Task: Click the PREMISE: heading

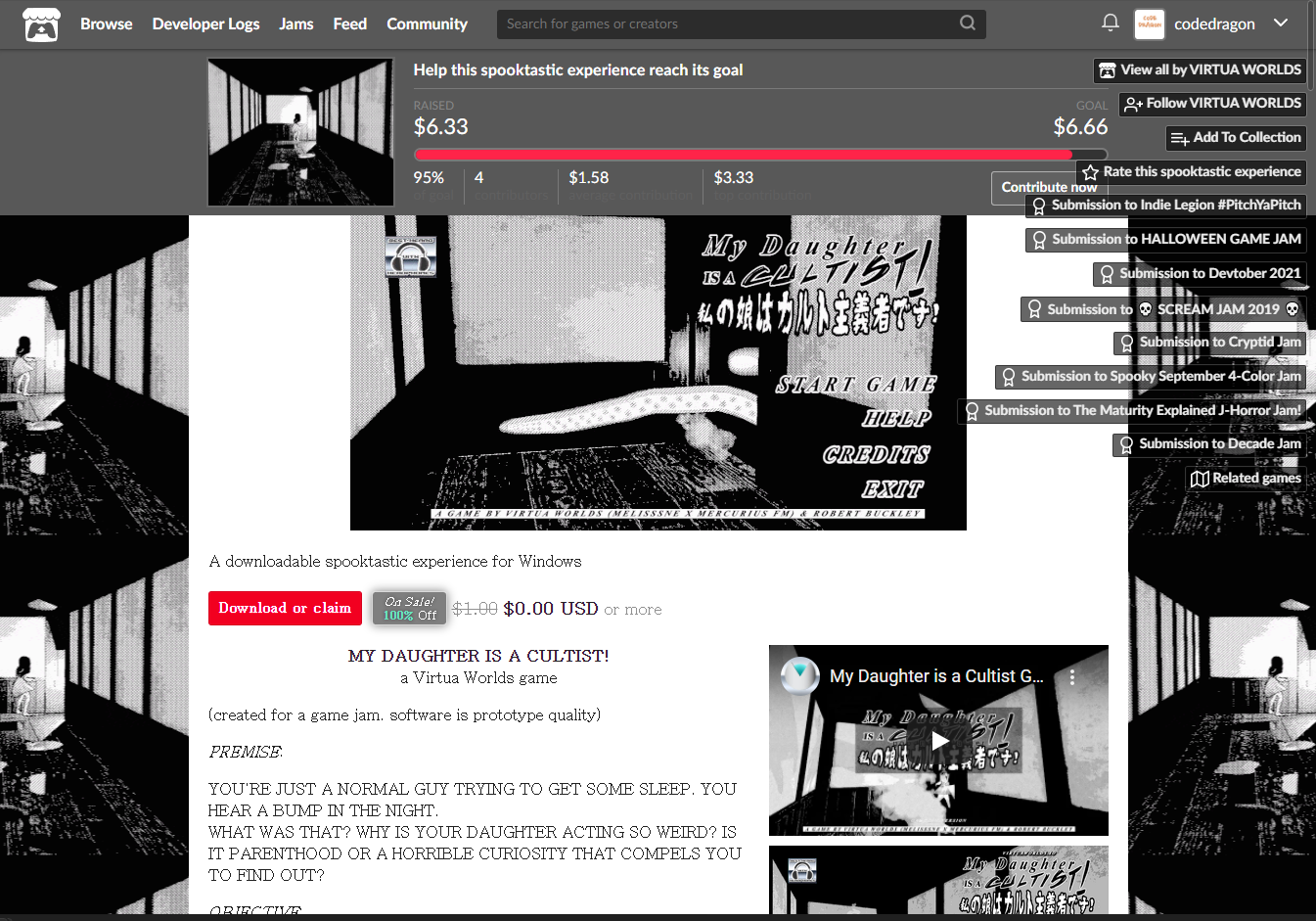Action: pyautogui.click(x=246, y=753)
